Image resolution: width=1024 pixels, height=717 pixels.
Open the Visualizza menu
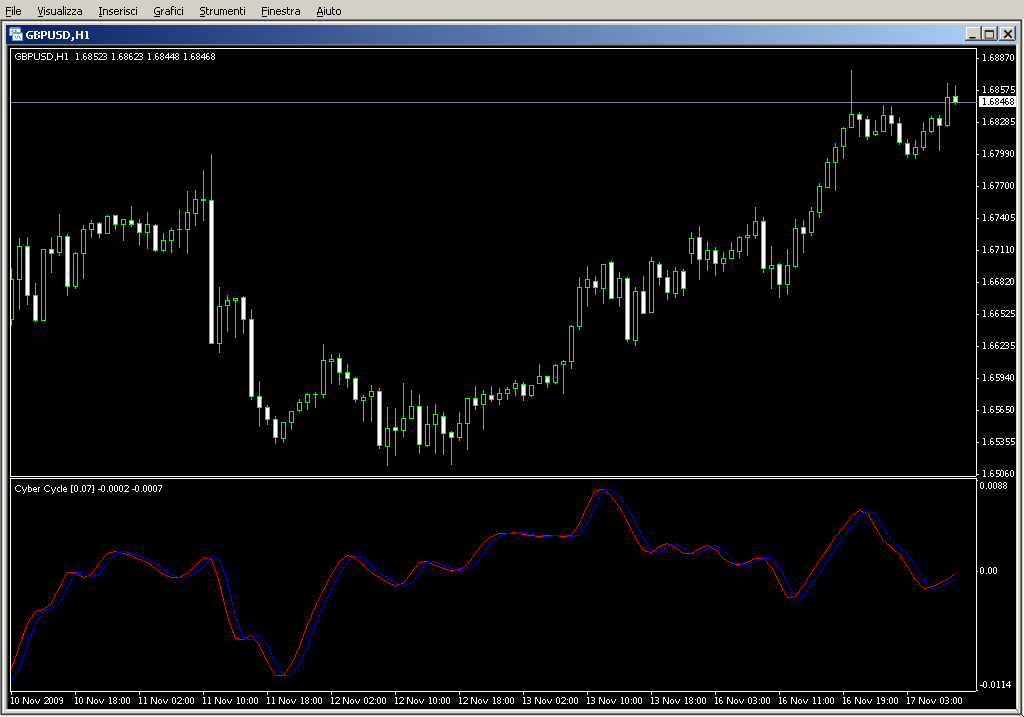coord(59,11)
